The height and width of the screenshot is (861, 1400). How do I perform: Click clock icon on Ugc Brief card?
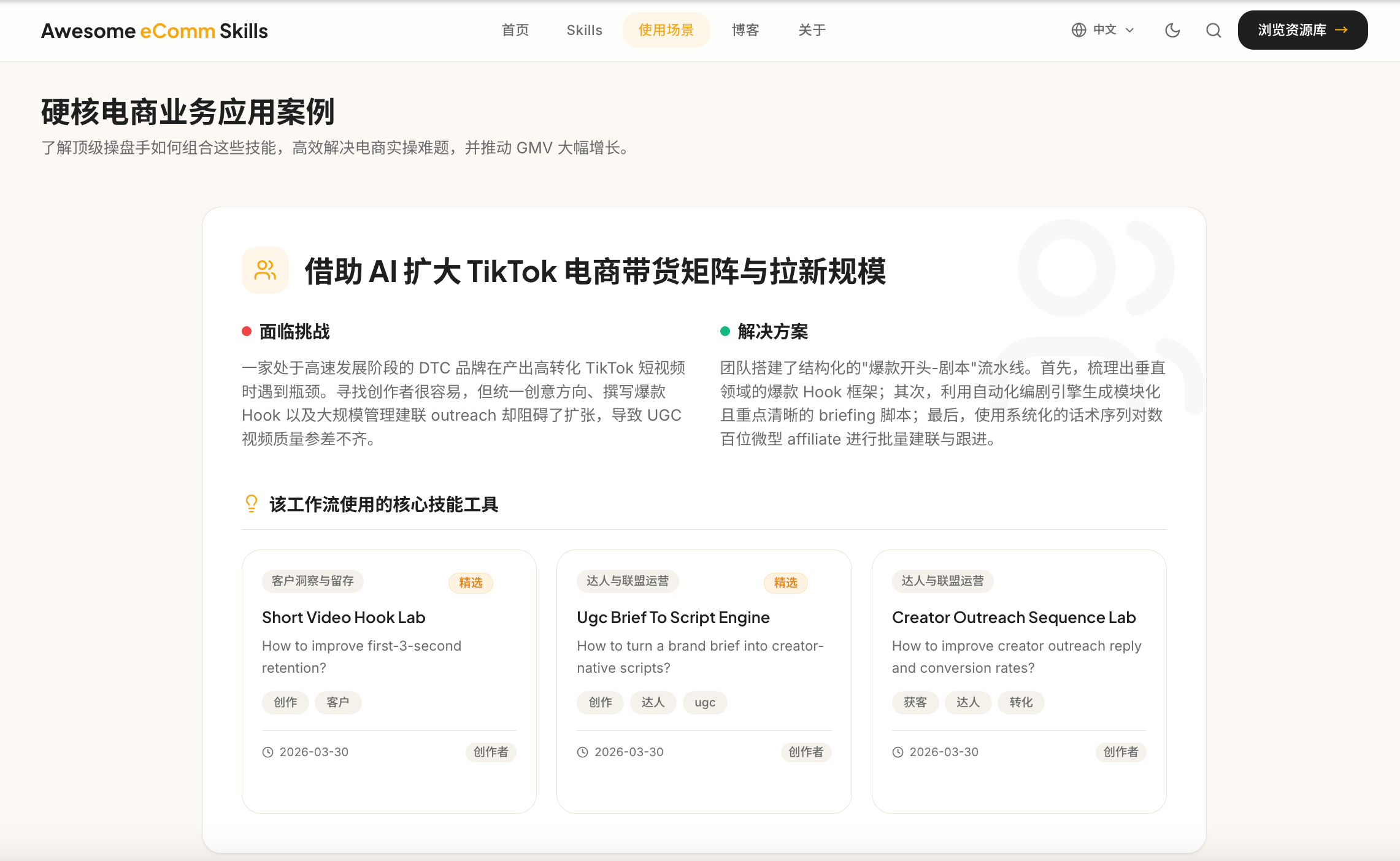(583, 752)
